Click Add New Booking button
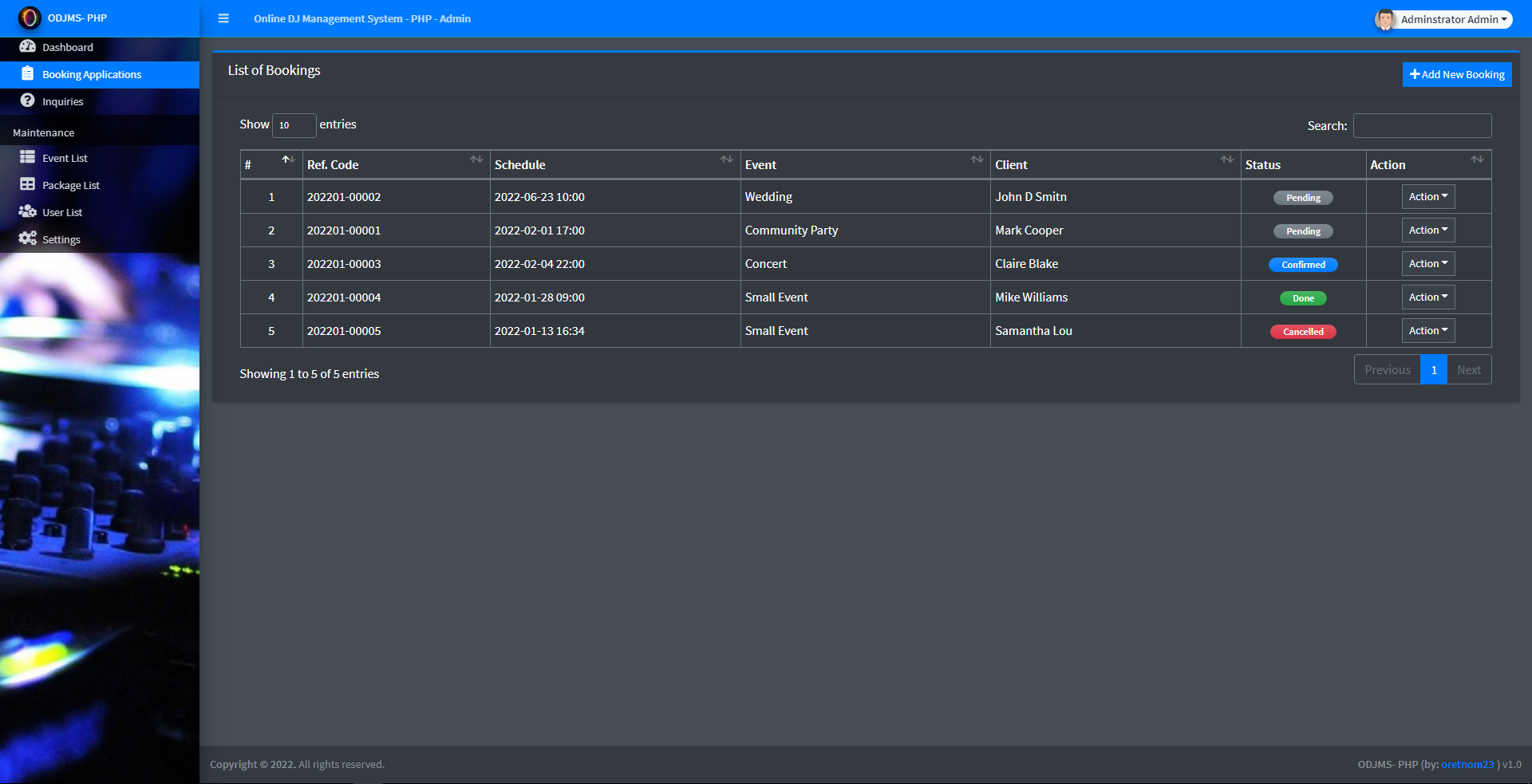The height and width of the screenshot is (784, 1532). [1457, 74]
